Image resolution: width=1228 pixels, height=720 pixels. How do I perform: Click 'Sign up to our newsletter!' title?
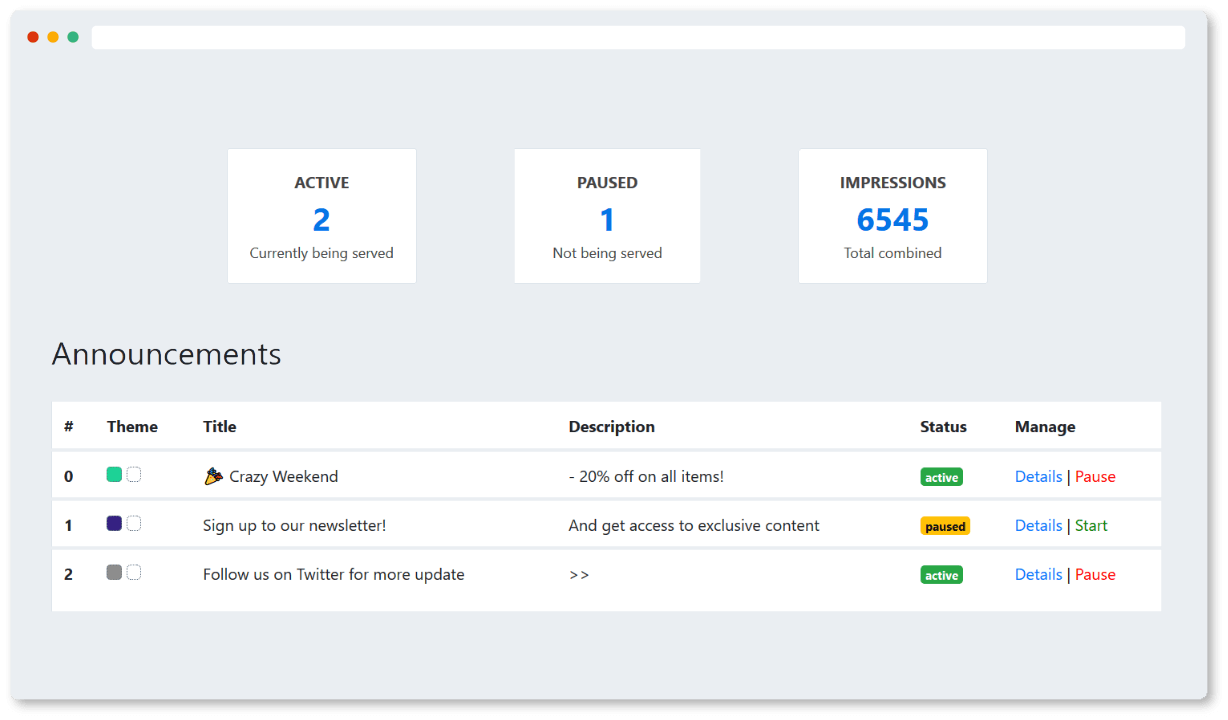coord(294,526)
